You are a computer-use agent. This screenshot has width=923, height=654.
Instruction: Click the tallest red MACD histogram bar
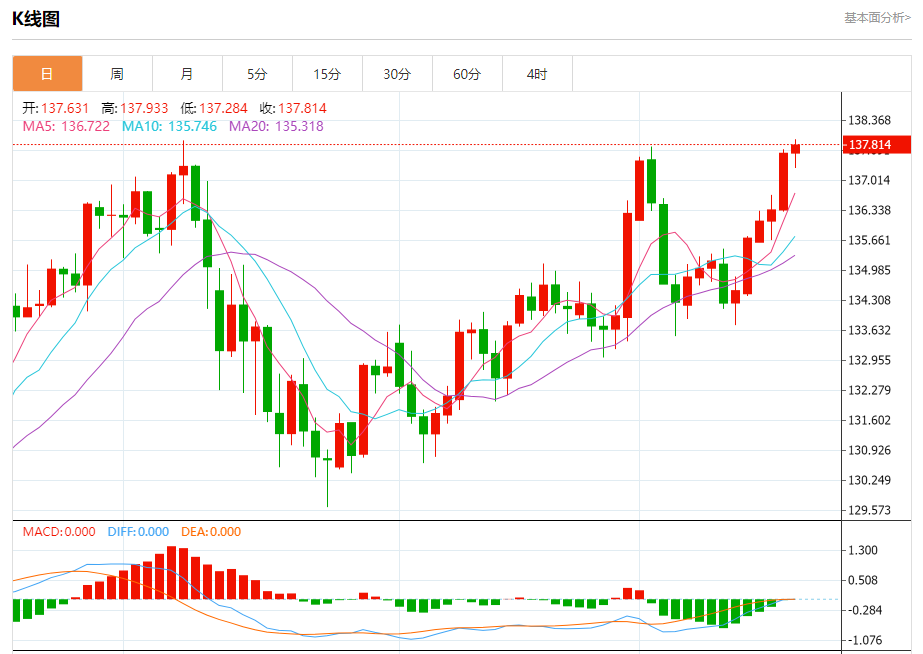(172, 573)
